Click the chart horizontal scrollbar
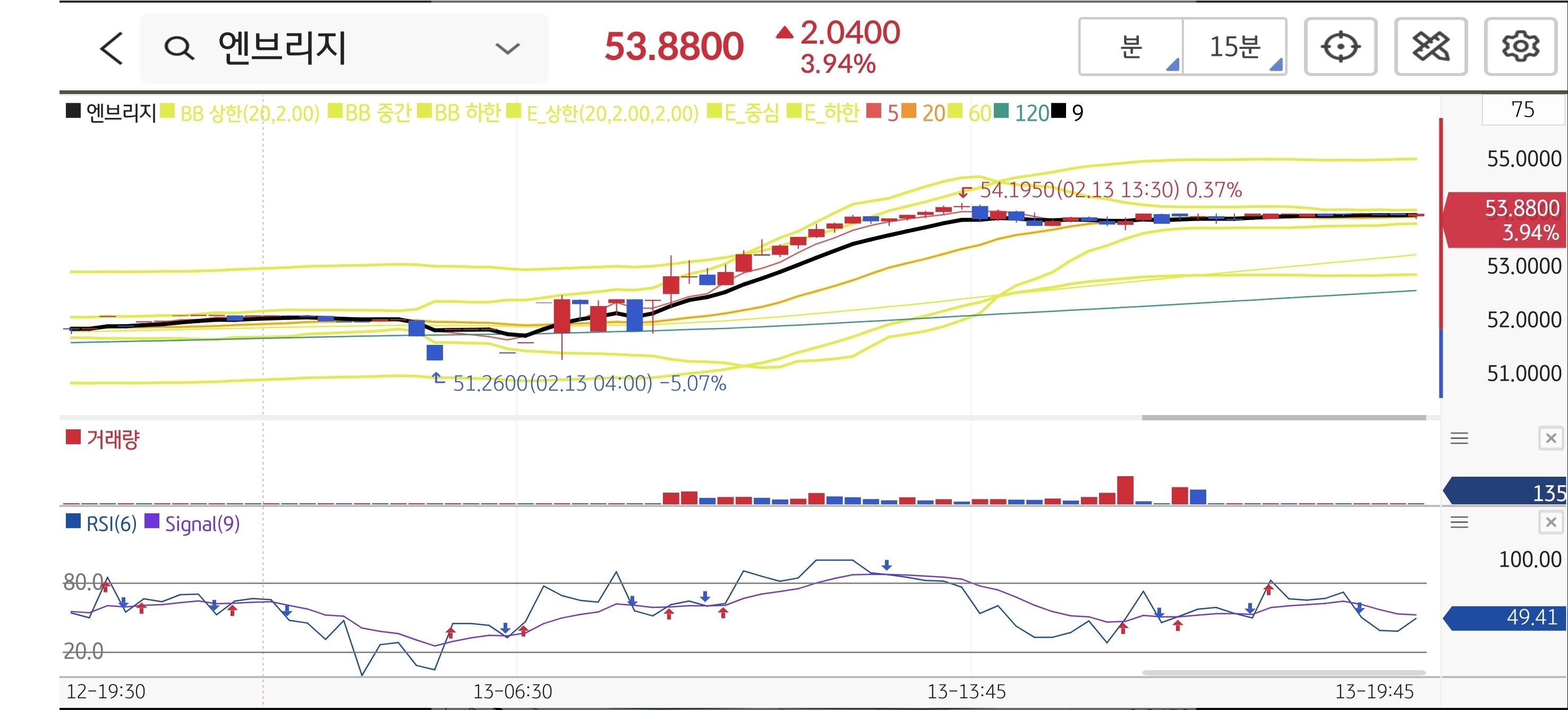 [x=1283, y=418]
